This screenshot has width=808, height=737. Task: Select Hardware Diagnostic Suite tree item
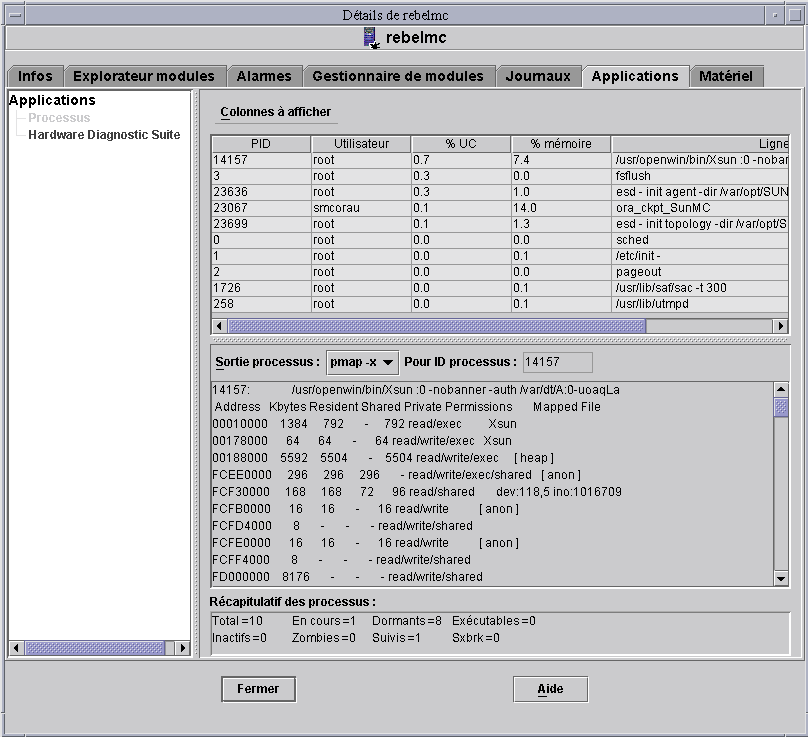pyautogui.click(x=104, y=135)
